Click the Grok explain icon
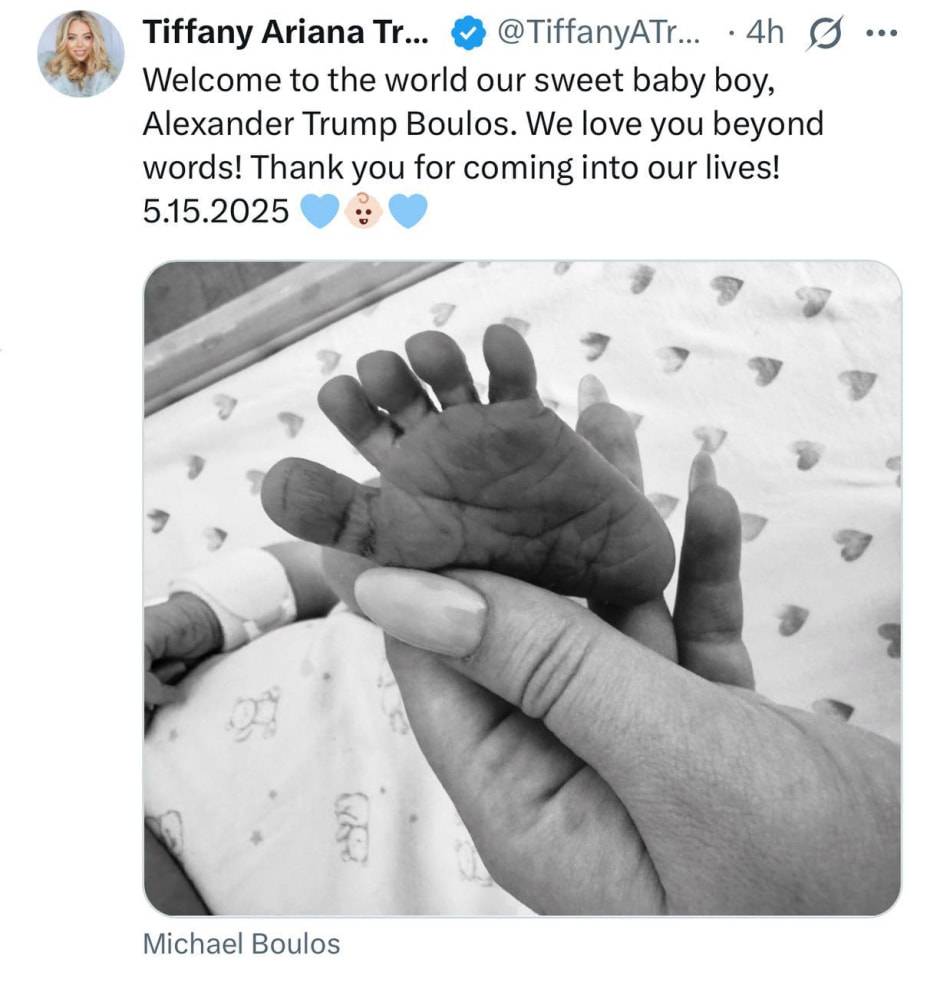Image resolution: width=940 pixels, height=982 pixels. 822,33
